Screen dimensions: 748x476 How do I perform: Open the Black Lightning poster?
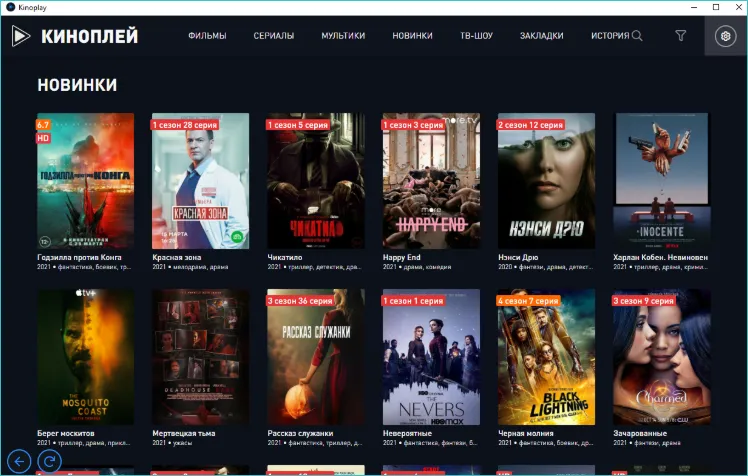coord(546,357)
